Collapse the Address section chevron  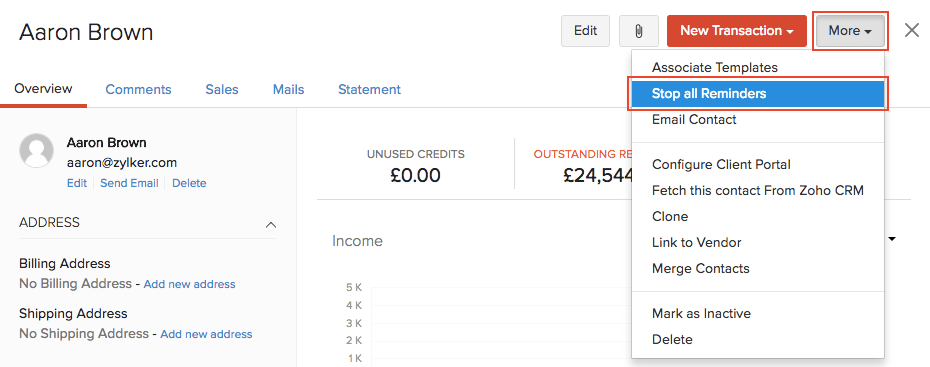270,225
